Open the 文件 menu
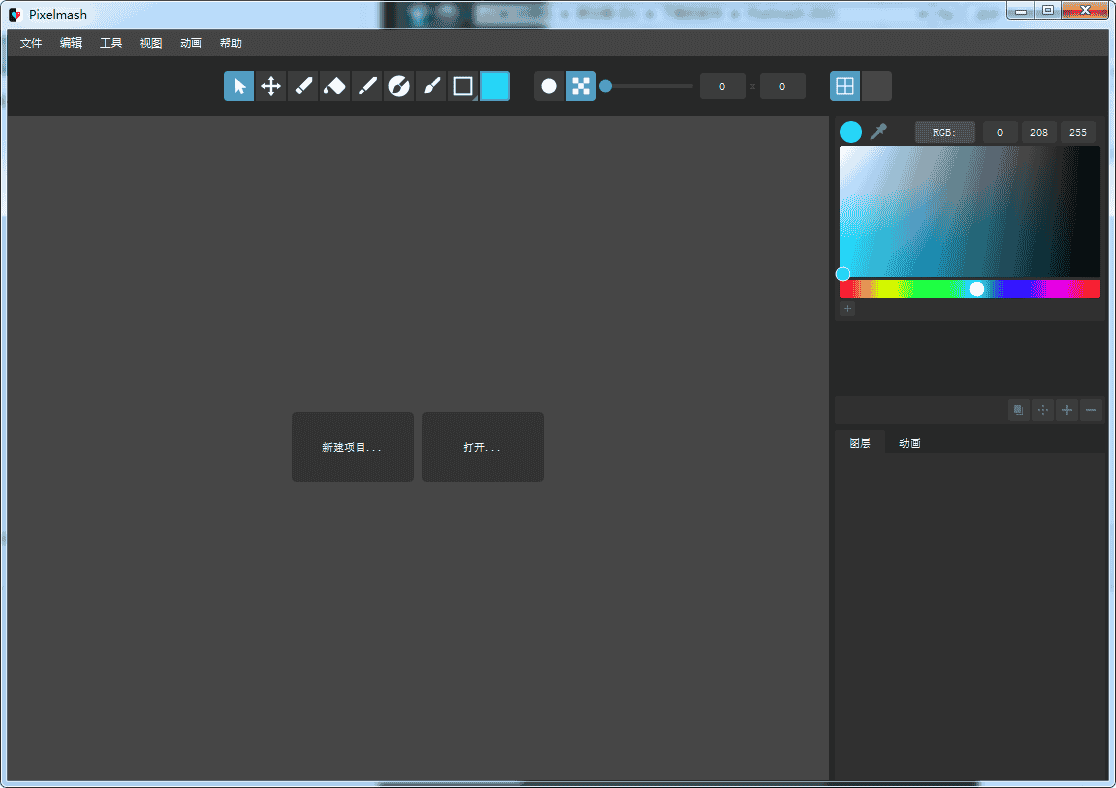This screenshot has width=1116, height=788. tap(31, 43)
